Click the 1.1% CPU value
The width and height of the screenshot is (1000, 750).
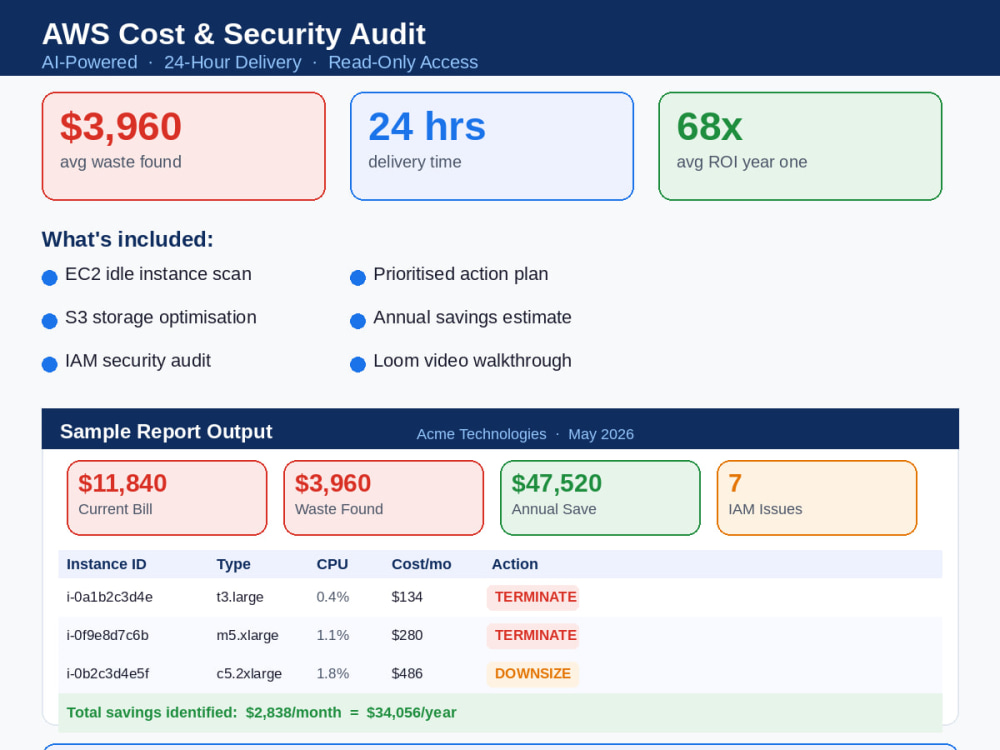pyautogui.click(x=333, y=635)
